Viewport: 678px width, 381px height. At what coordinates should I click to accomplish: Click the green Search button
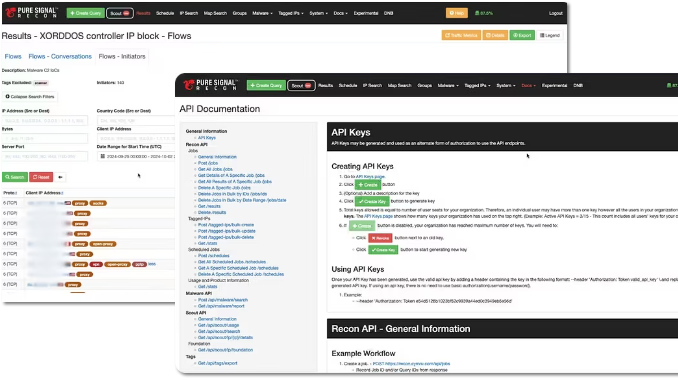(x=15, y=177)
